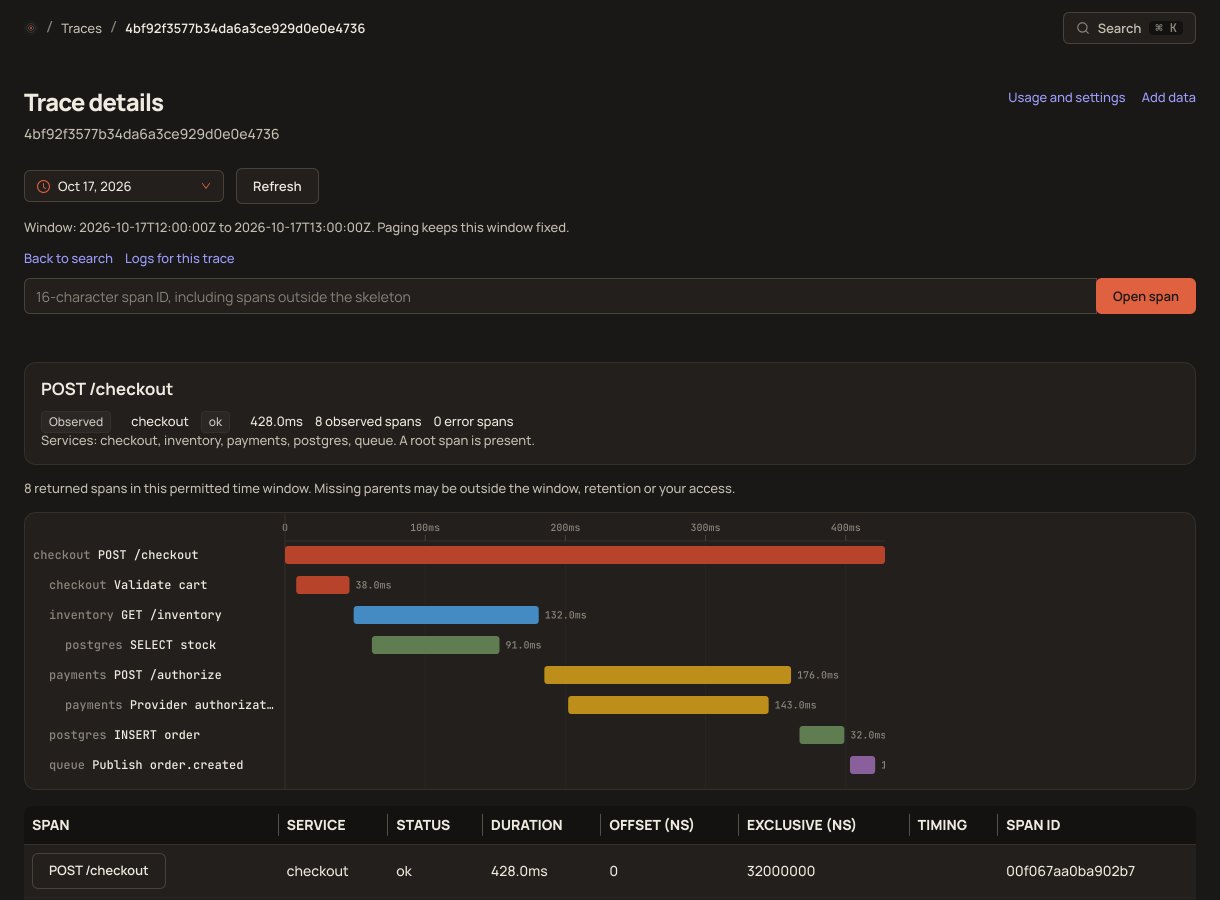Select the green SELECT stock span bar
The height and width of the screenshot is (900, 1220).
436,645
